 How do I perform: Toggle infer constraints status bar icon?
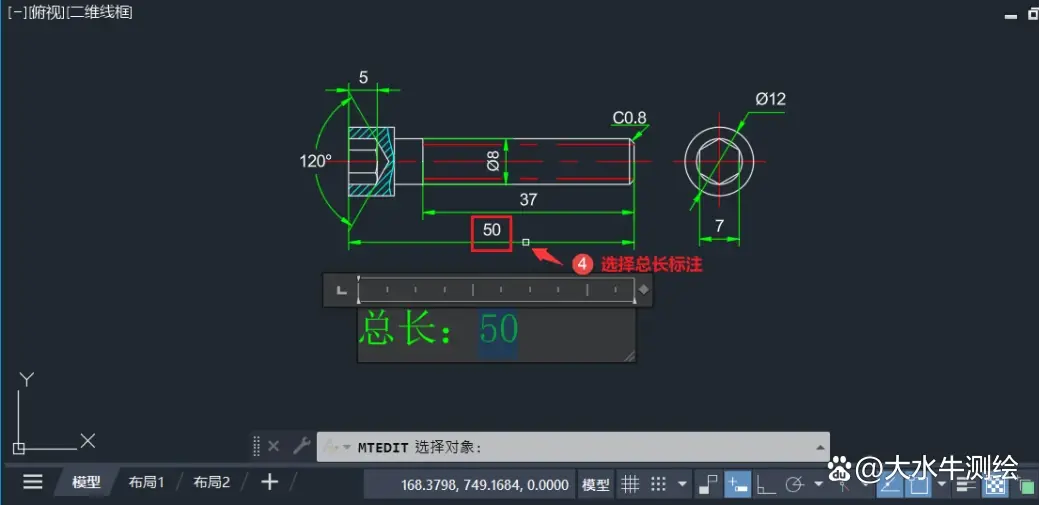(708, 484)
